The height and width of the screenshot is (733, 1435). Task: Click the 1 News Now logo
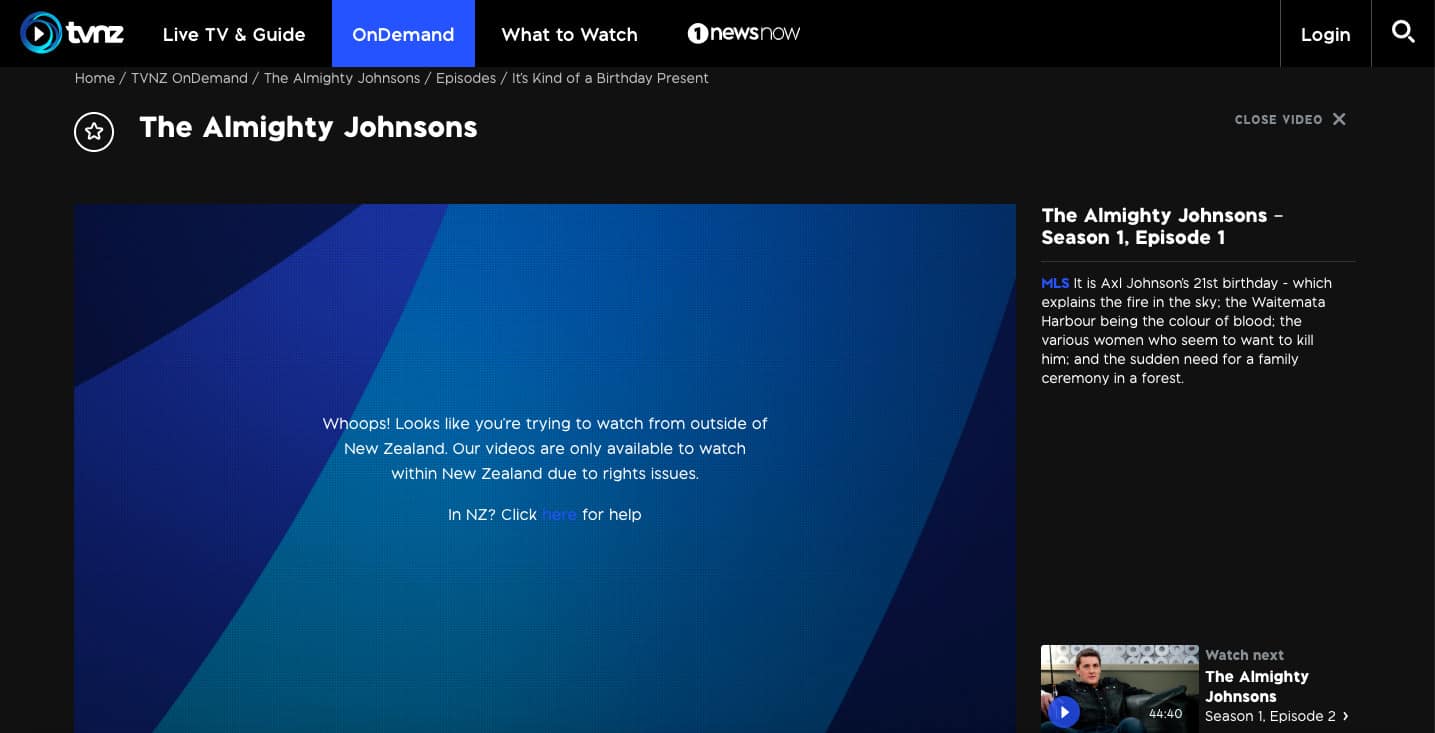[744, 33]
